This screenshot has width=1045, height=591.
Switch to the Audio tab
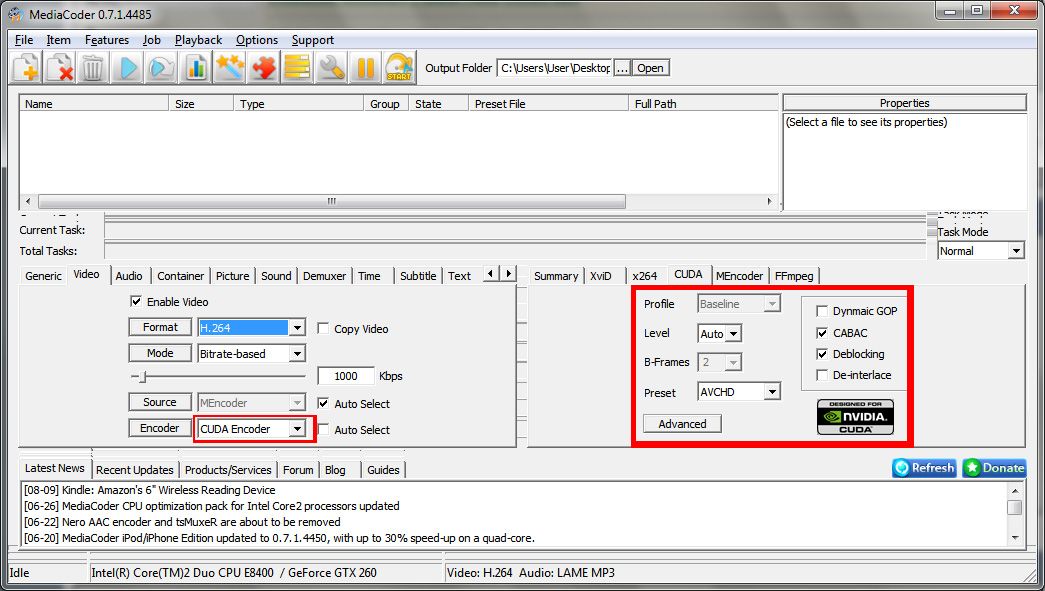tap(129, 276)
